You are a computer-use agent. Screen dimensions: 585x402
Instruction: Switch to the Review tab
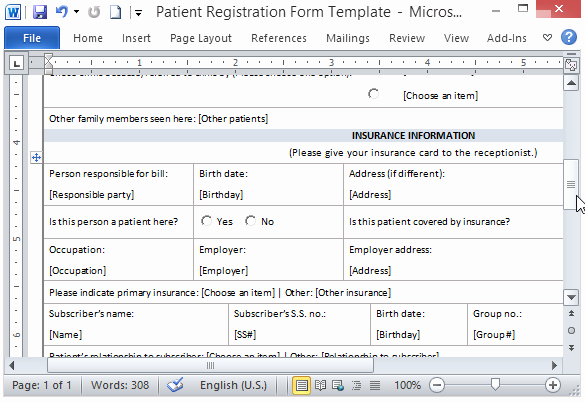point(407,38)
